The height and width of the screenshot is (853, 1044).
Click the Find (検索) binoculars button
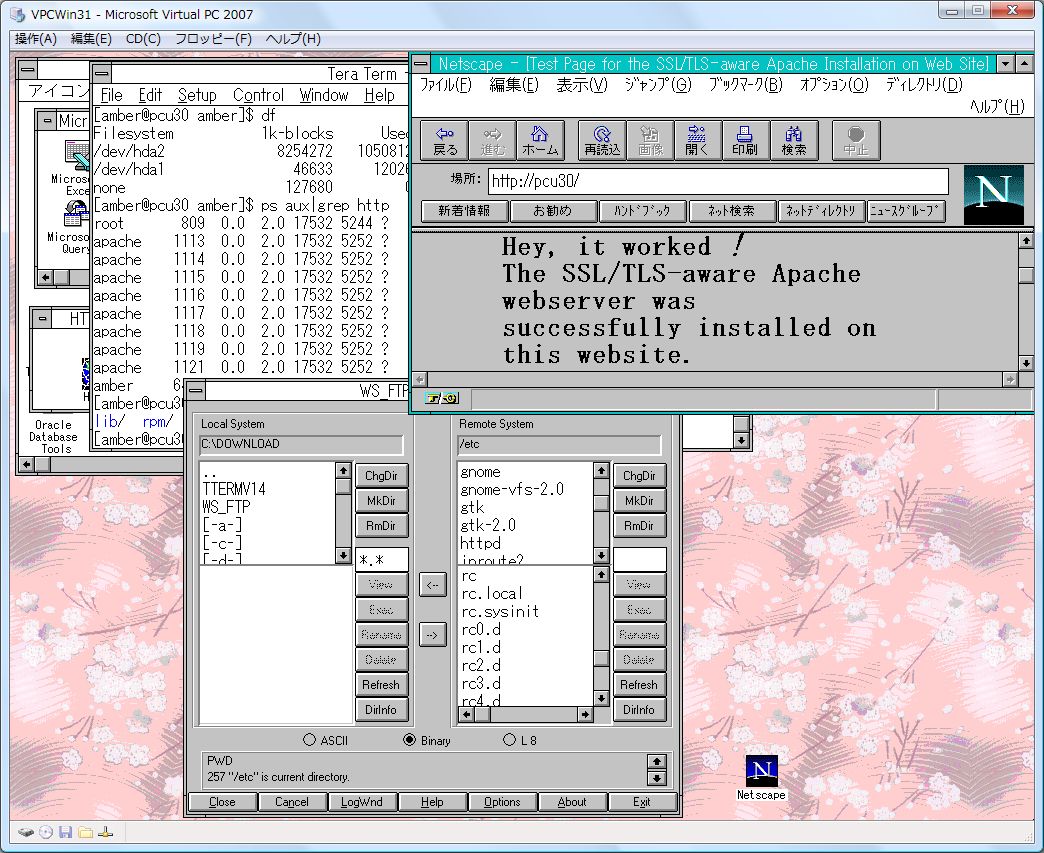[794, 141]
